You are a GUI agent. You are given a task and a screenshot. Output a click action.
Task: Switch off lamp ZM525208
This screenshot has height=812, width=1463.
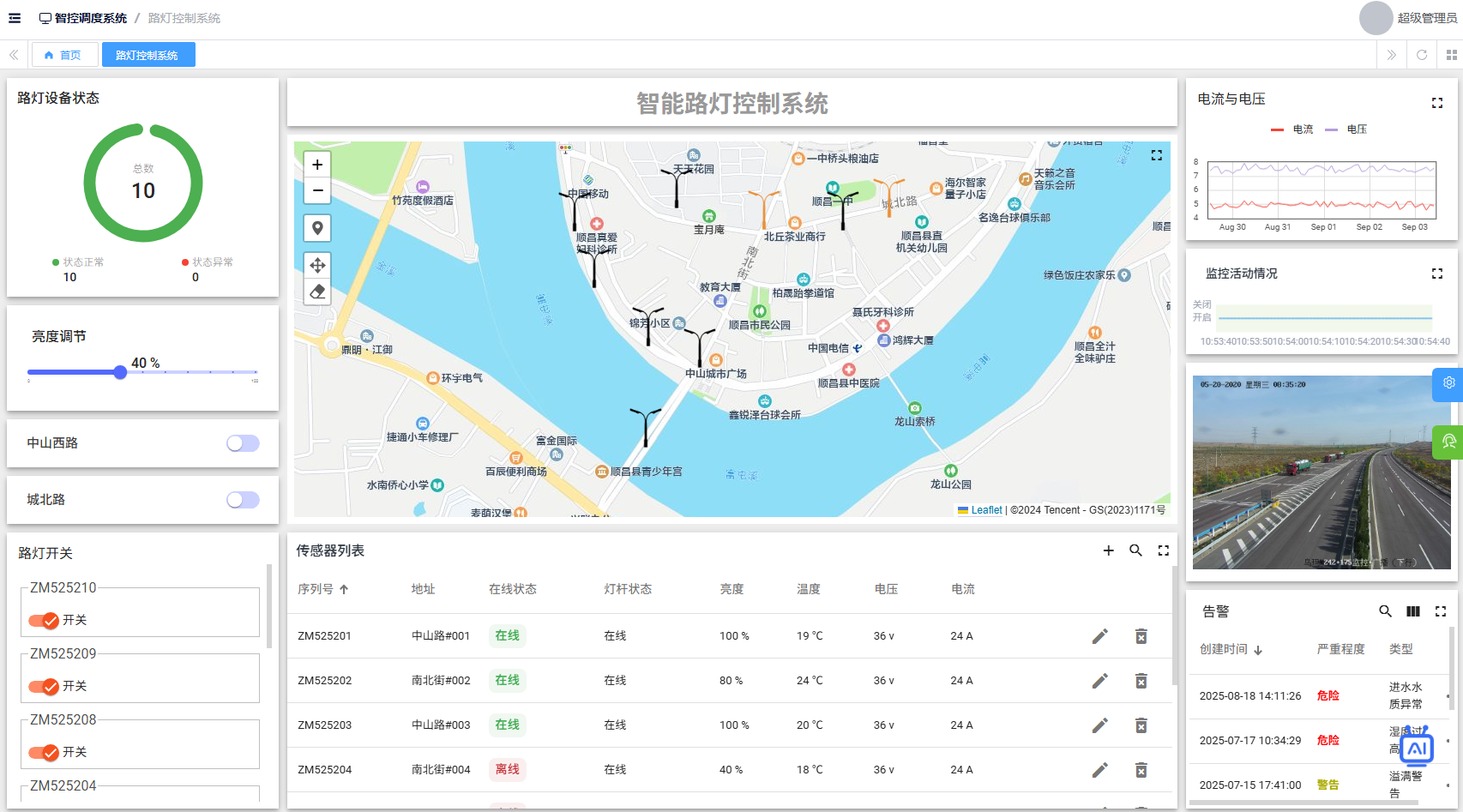[44, 752]
